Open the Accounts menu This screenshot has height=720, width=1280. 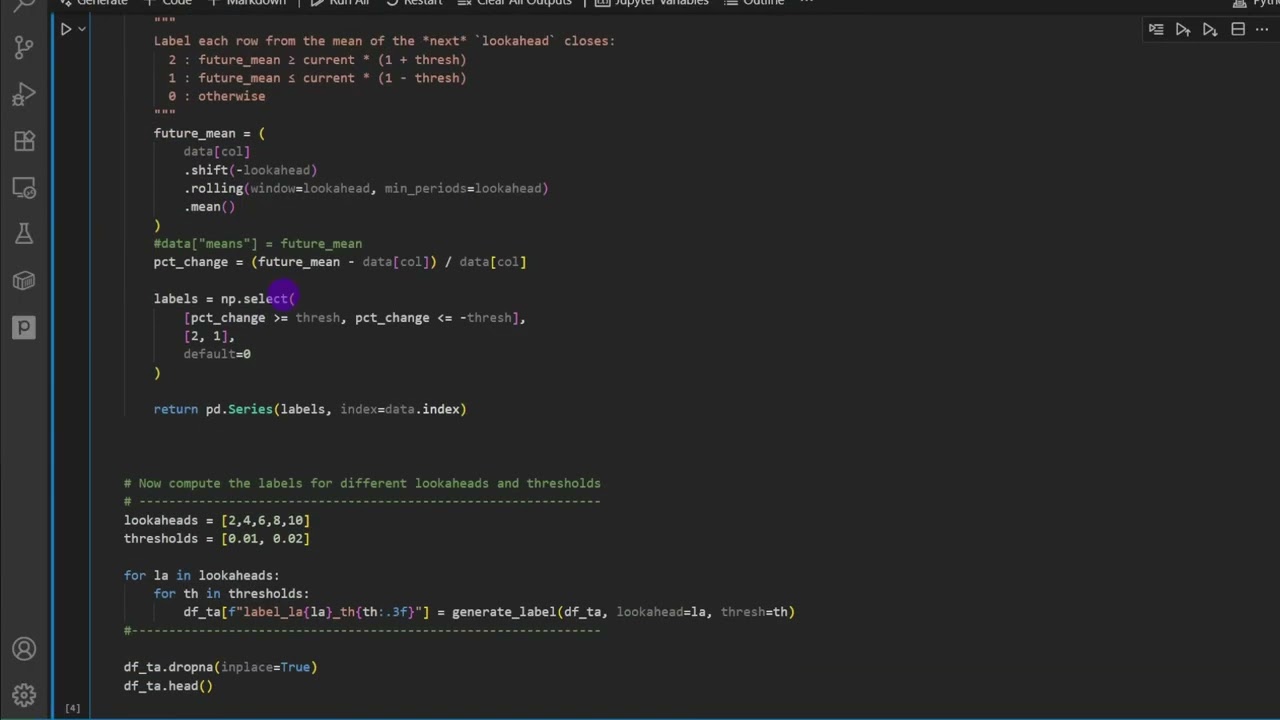point(24,650)
